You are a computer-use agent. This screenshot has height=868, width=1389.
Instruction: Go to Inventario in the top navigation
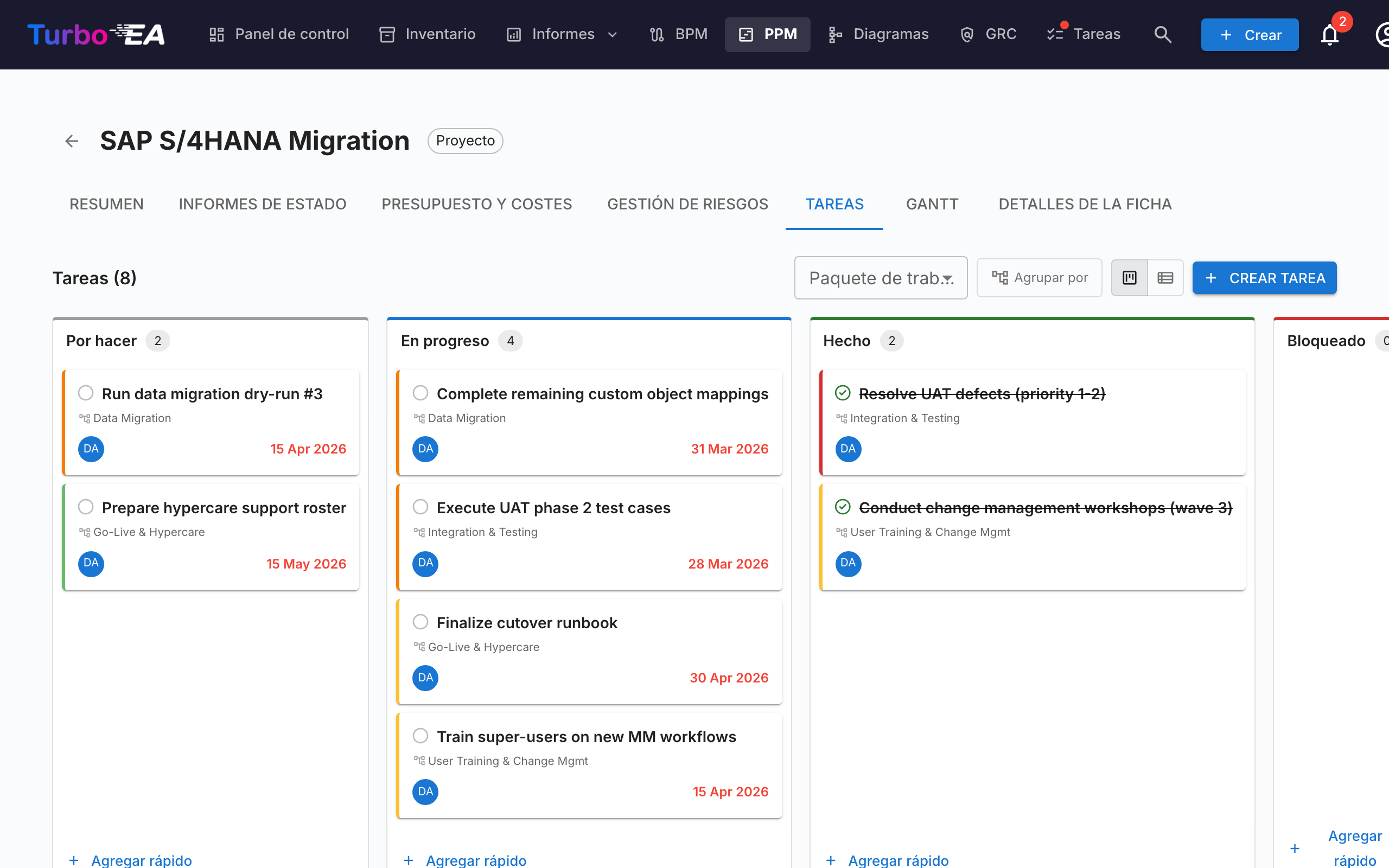[428, 34]
